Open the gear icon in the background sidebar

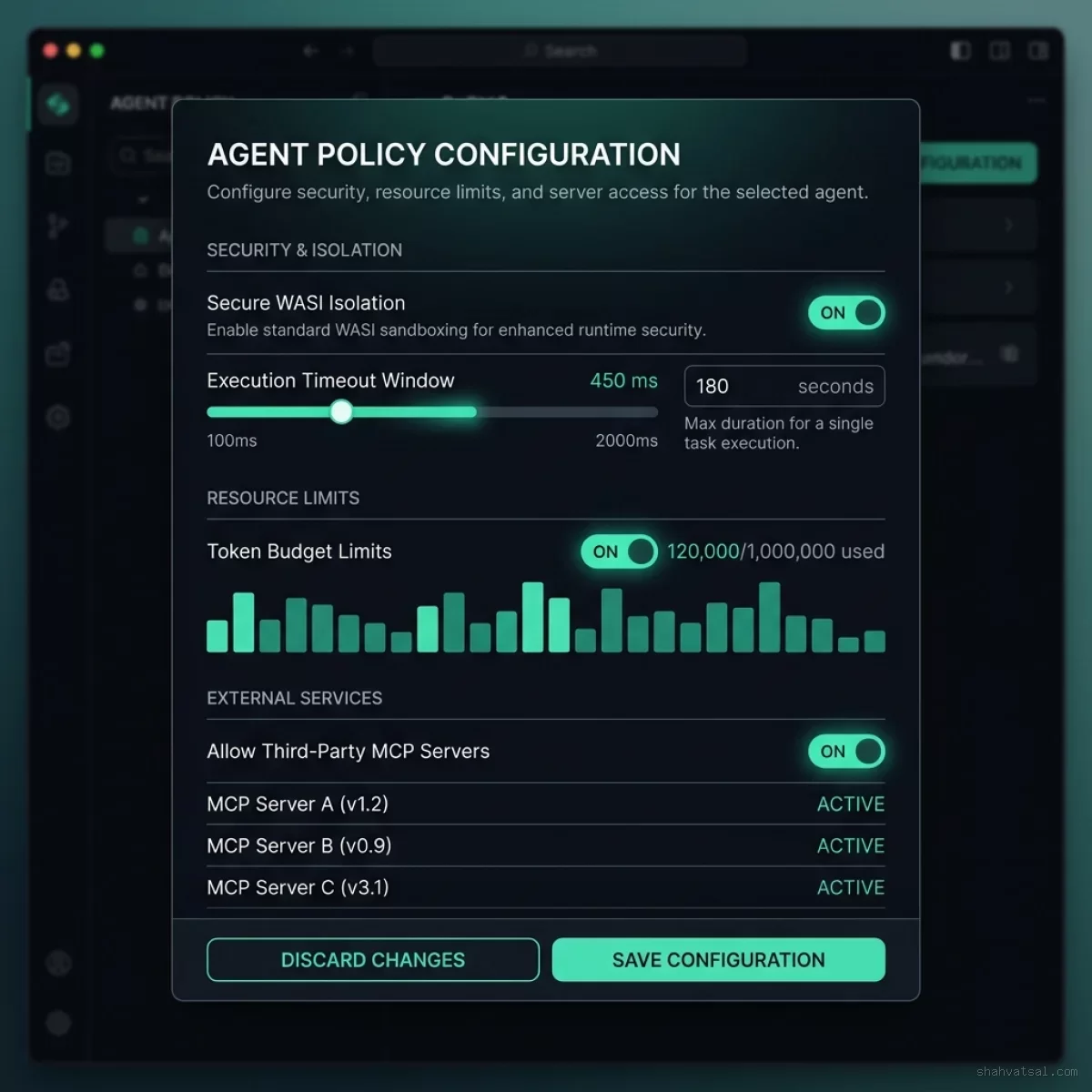pyautogui.click(x=58, y=418)
